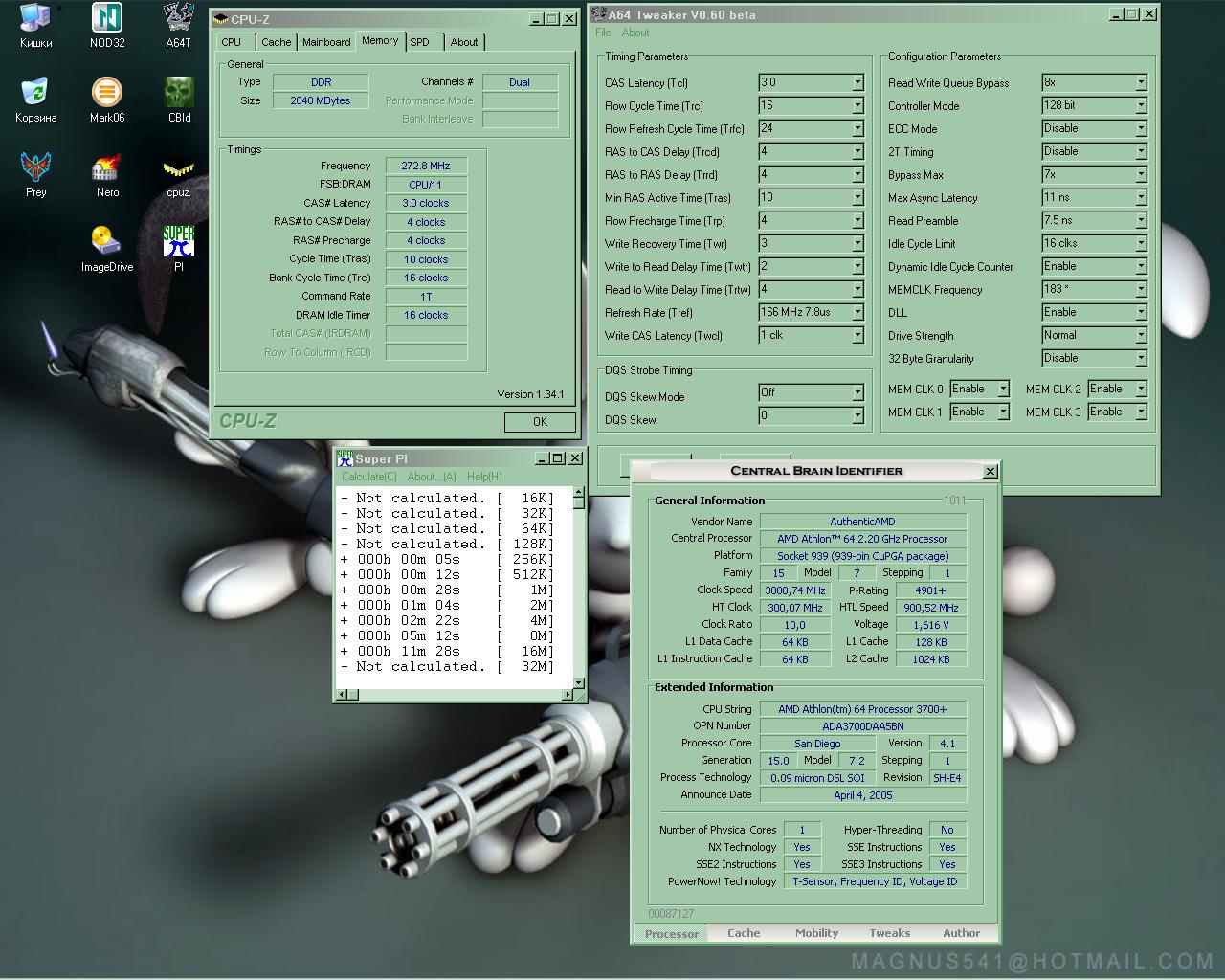Open the Read Write Queue Bypass dropdown
The image size is (1225, 980).
[x=1141, y=82]
